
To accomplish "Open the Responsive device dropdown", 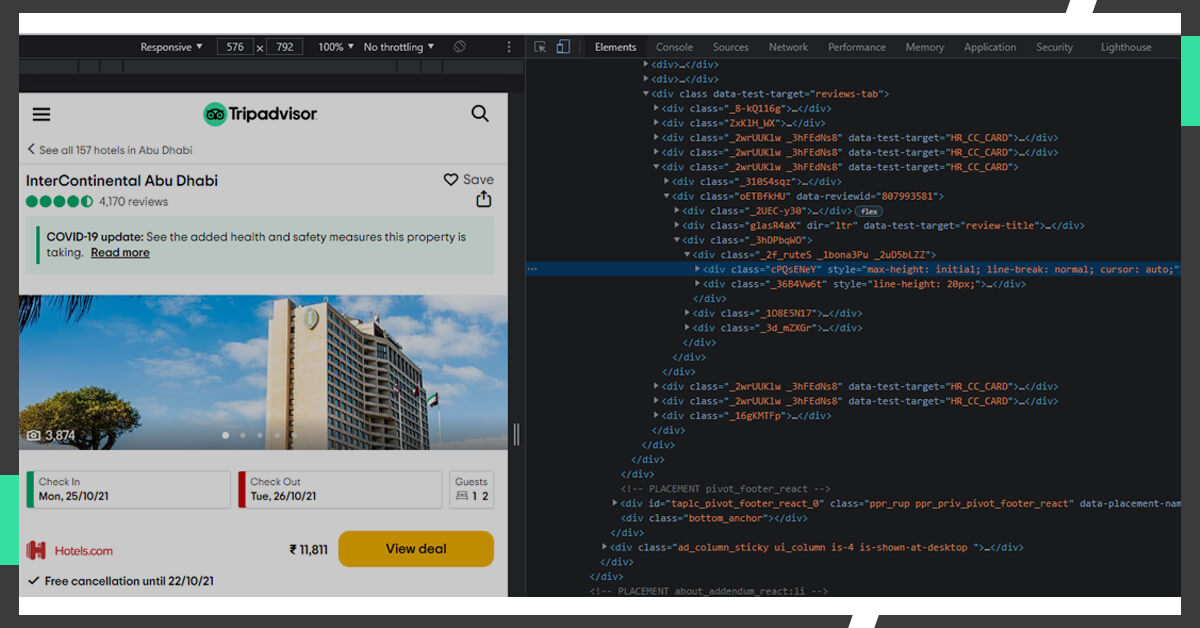I will tap(171, 47).
